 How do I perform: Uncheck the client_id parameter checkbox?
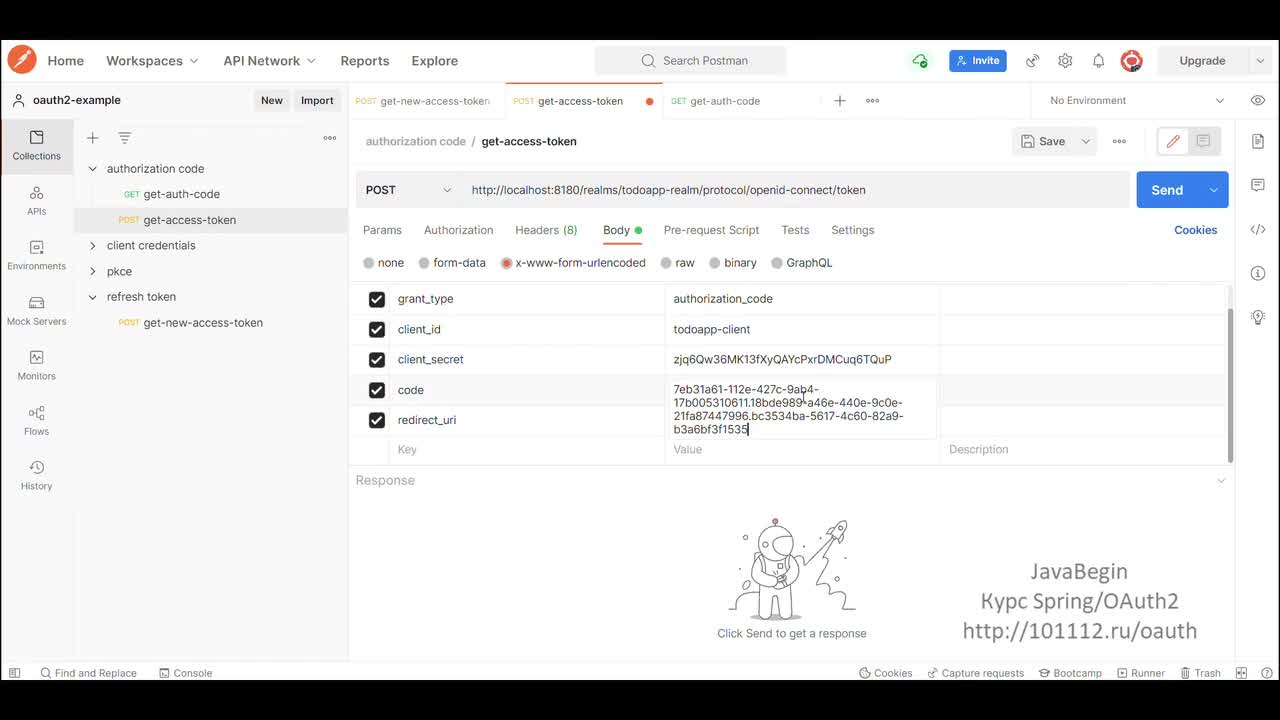coord(377,329)
